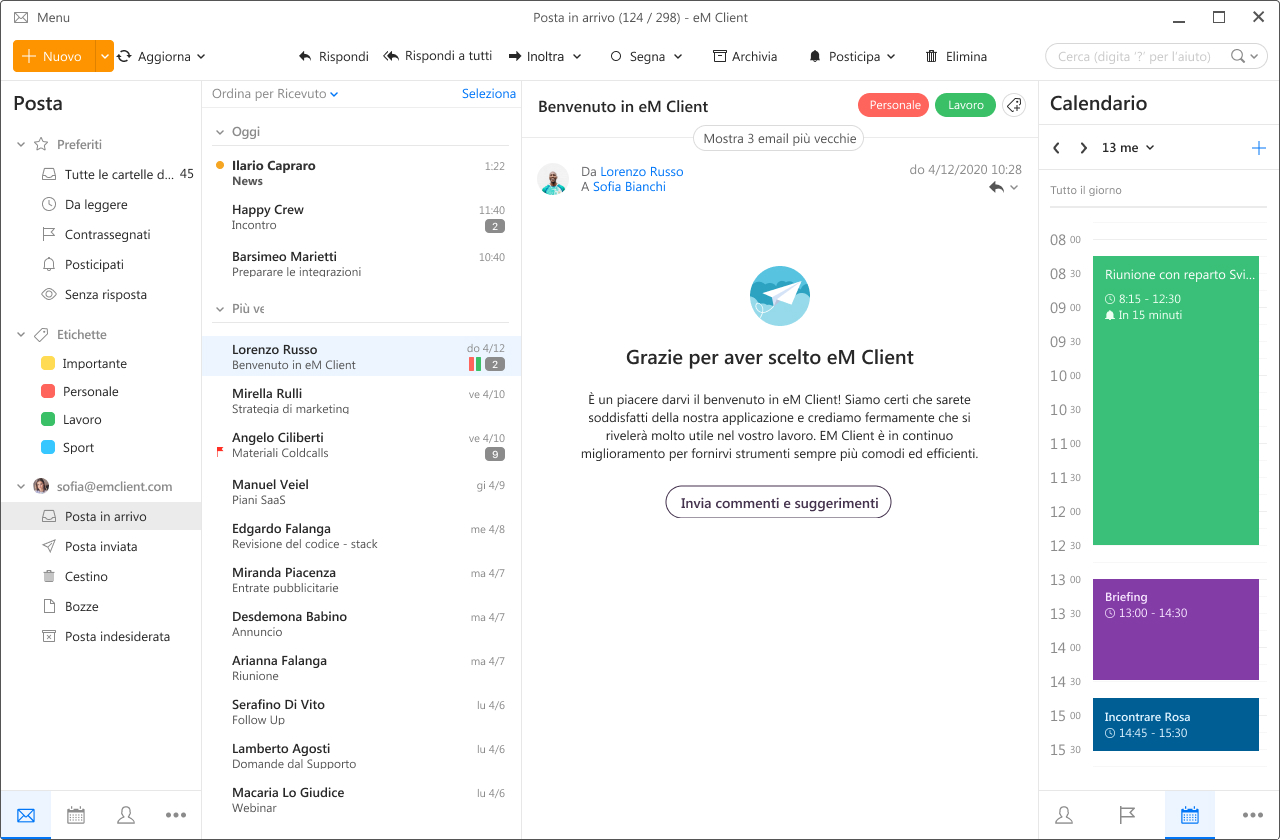The width and height of the screenshot is (1280, 840).
Task: Open the Nuovo button dropdown arrow
Action: 105,56
